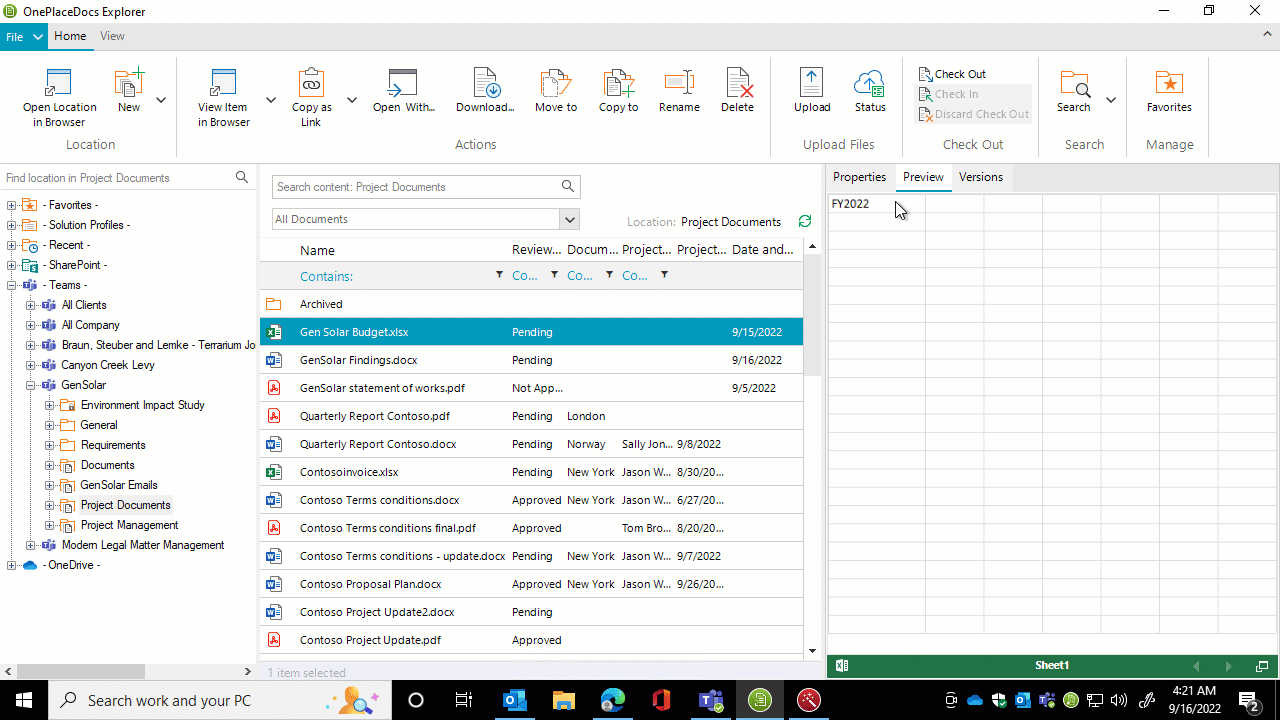Expand the Favorites tree node
The height and width of the screenshot is (720, 1280).
pyautogui.click(x=12, y=205)
